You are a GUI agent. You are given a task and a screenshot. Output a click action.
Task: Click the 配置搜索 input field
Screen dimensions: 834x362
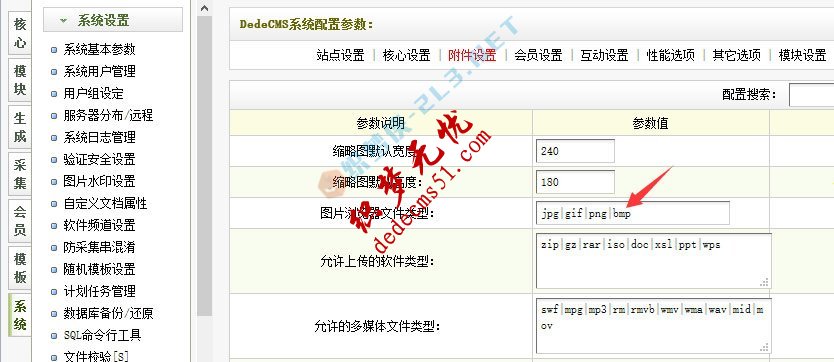click(x=811, y=95)
